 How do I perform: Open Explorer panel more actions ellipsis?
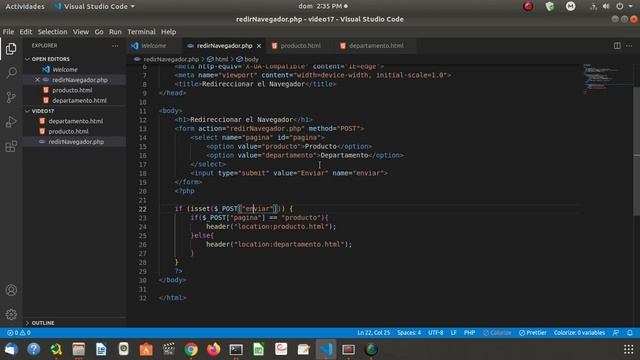click(115, 46)
